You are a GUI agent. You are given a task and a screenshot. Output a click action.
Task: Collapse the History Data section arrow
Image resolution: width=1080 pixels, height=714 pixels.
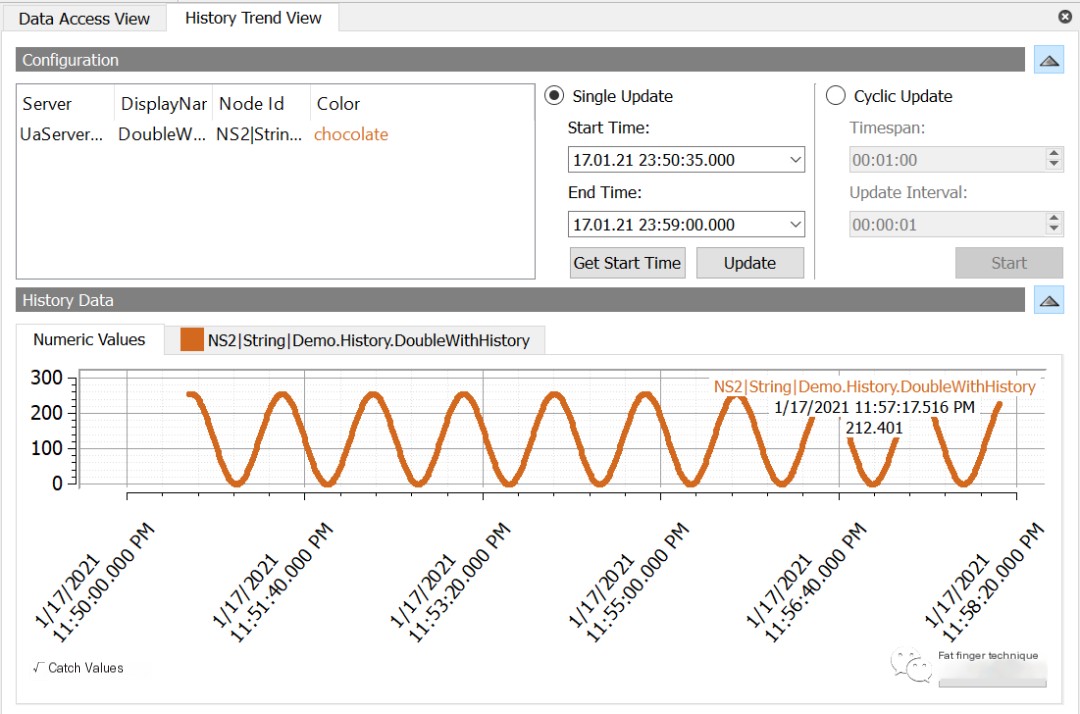click(1049, 301)
